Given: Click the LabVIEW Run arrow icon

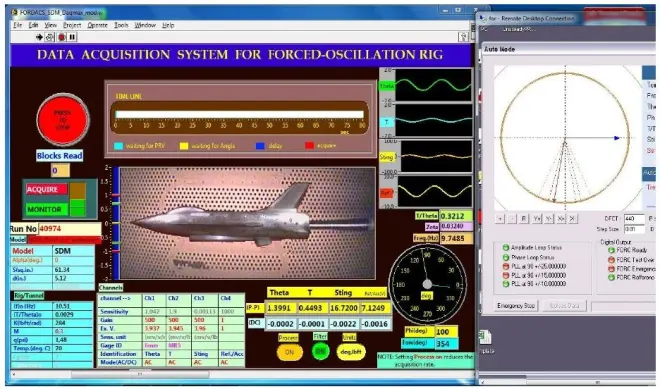Looking at the screenshot, I should [x=39, y=37].
